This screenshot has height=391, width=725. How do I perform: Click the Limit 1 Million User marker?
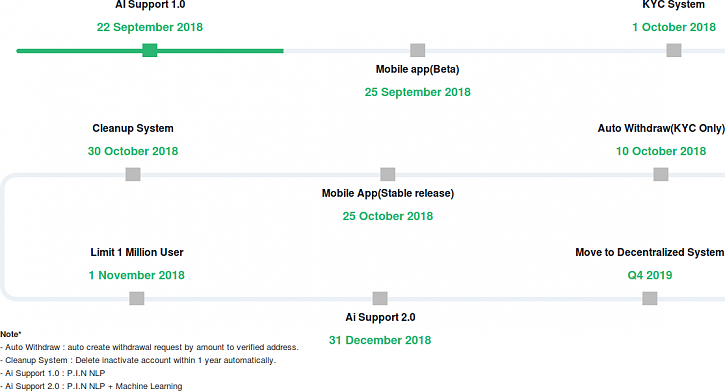pyautogui.click(x=136, y=298)
